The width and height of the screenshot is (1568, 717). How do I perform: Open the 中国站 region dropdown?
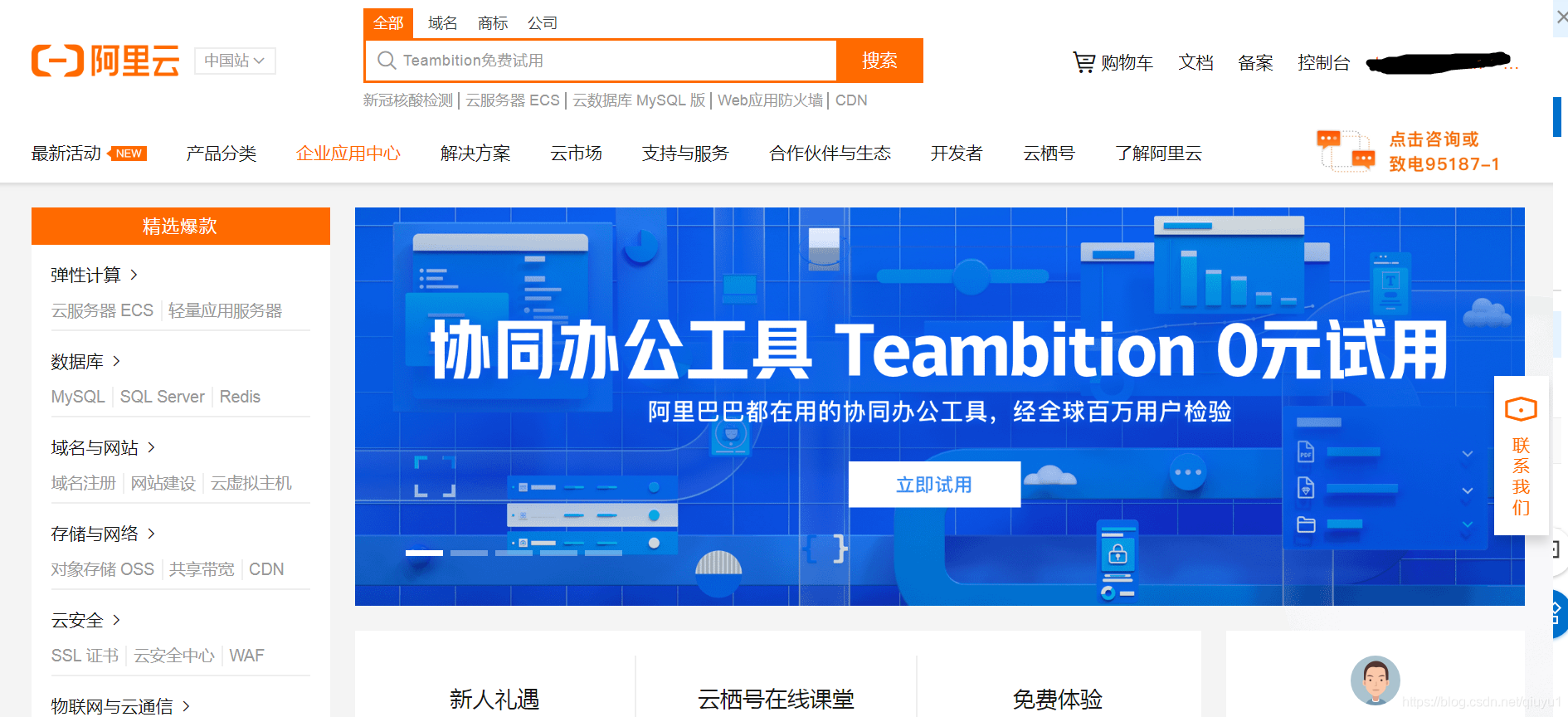(x=235, y=61)
